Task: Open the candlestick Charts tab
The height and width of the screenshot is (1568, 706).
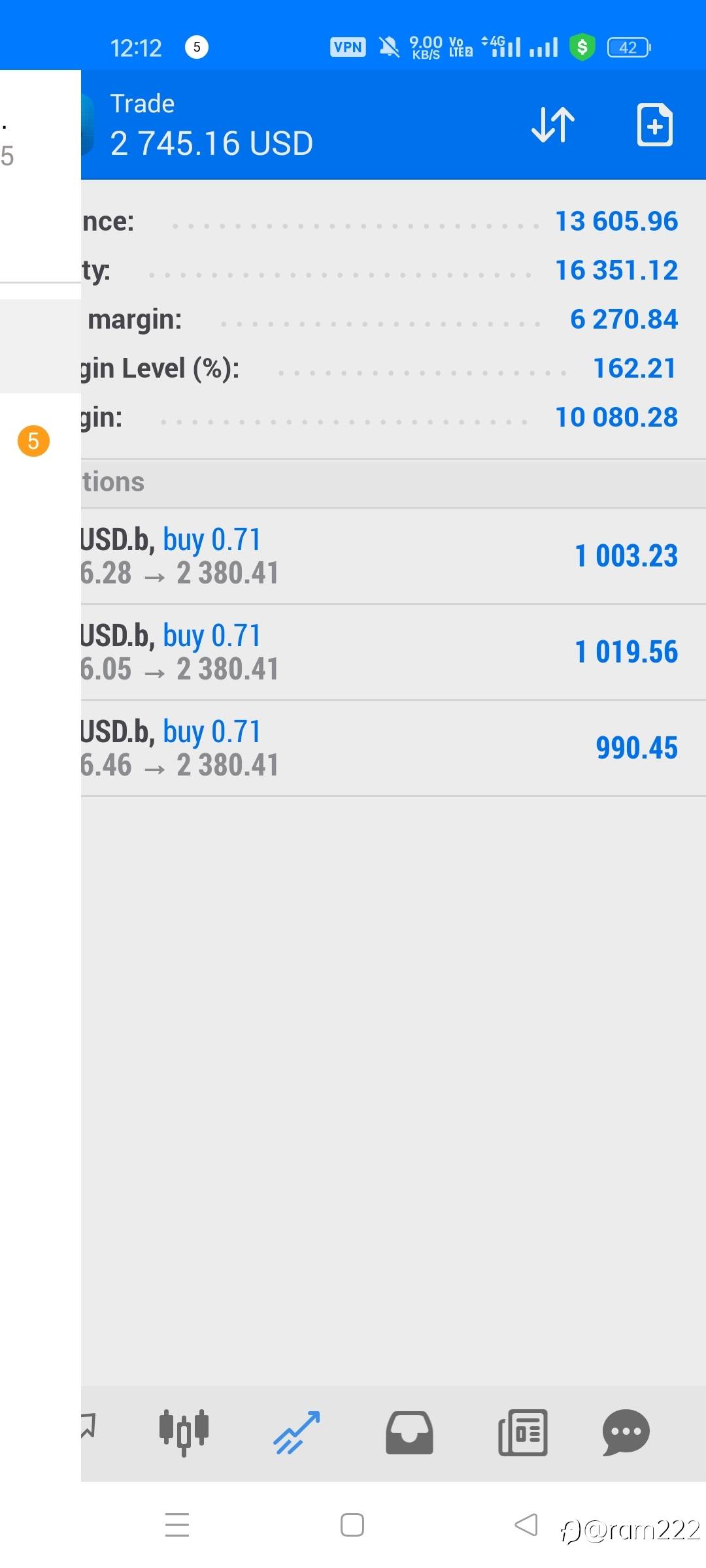Action: click(184, 1432)
